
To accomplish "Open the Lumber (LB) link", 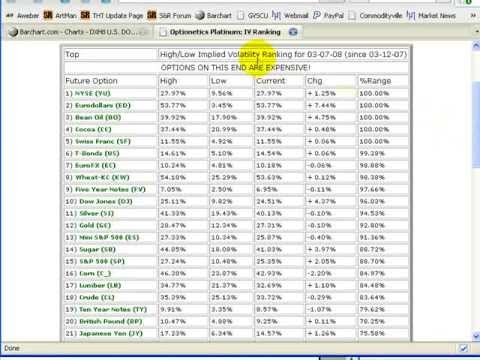I will [100, 286].
